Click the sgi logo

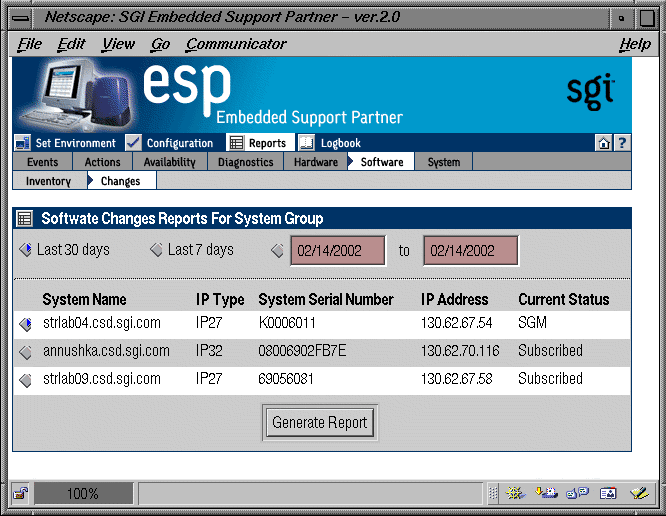(591, 91)
